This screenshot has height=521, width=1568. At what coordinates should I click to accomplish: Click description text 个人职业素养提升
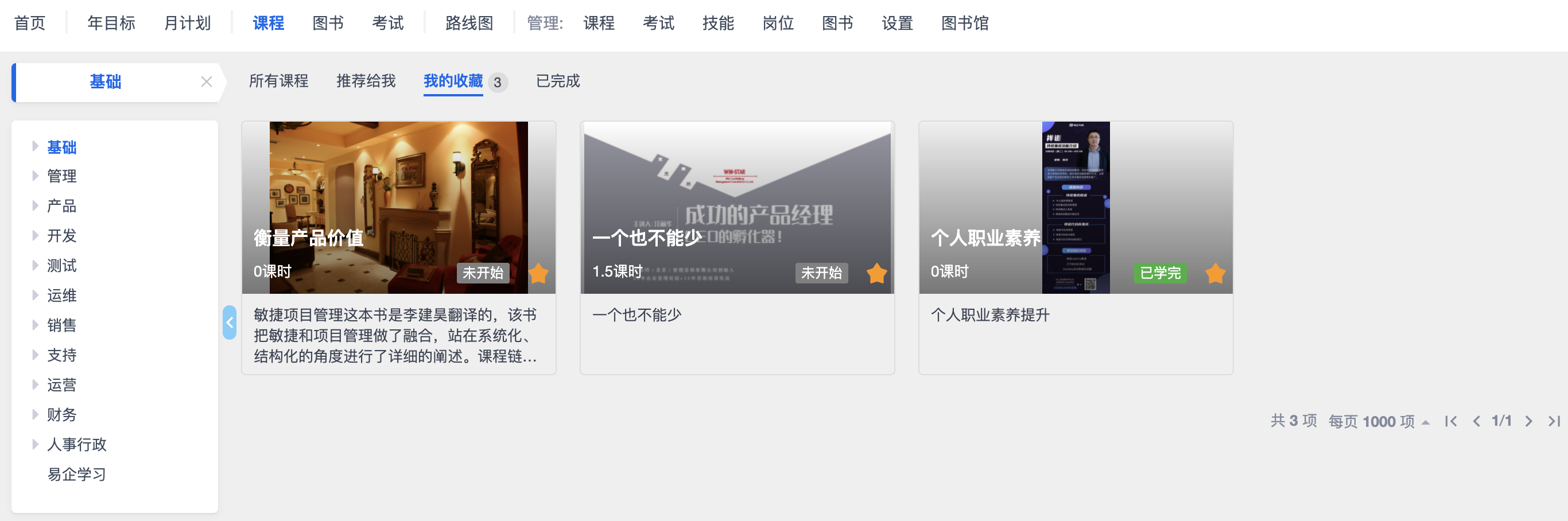[991, 314]
